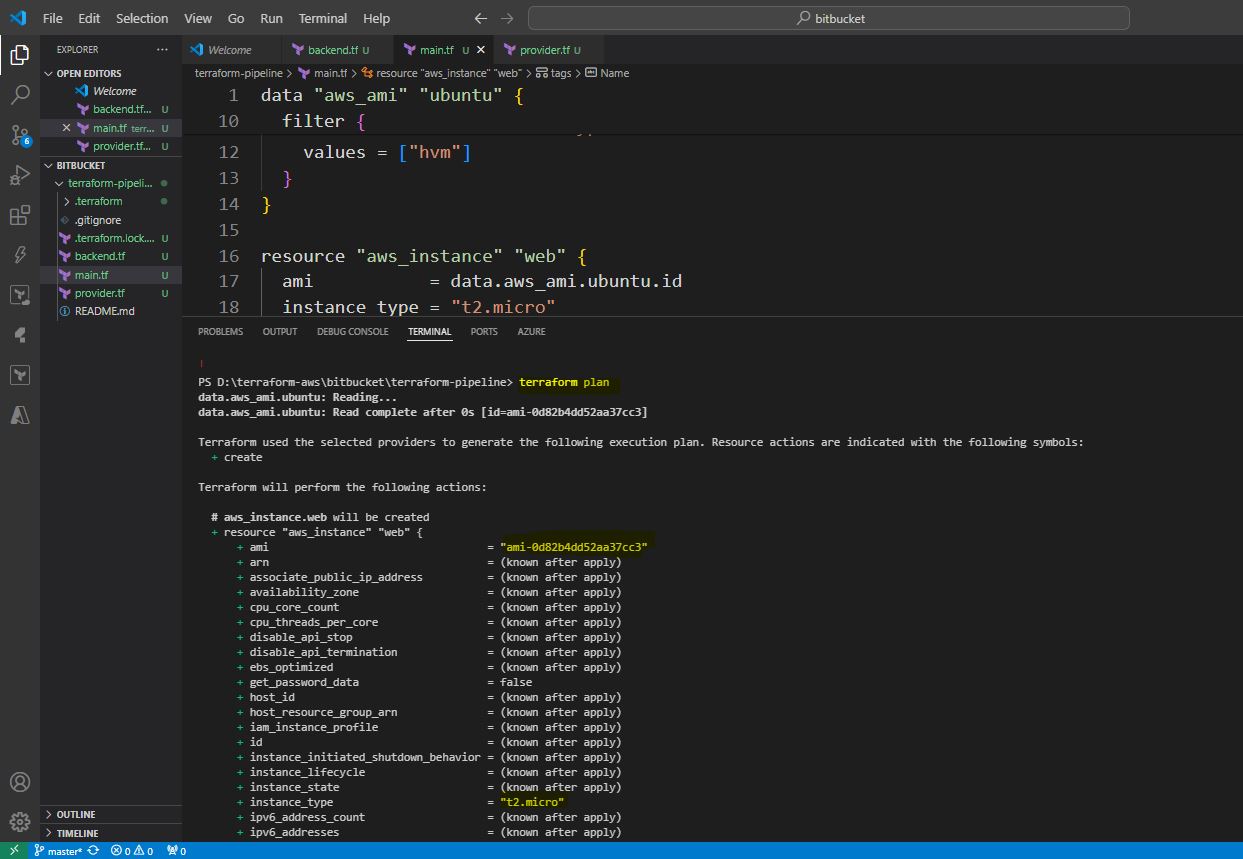Click the bitbucket command center search box
1243x859 pixels.
coord(828,18)
